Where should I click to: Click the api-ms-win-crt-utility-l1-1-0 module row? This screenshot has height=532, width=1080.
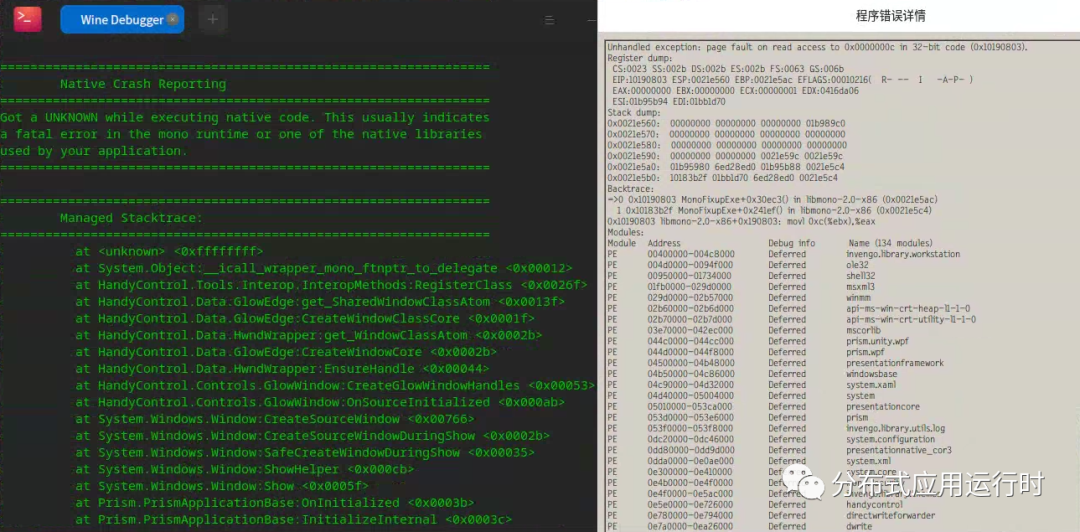pyautogui.click(x=791, y=320)
